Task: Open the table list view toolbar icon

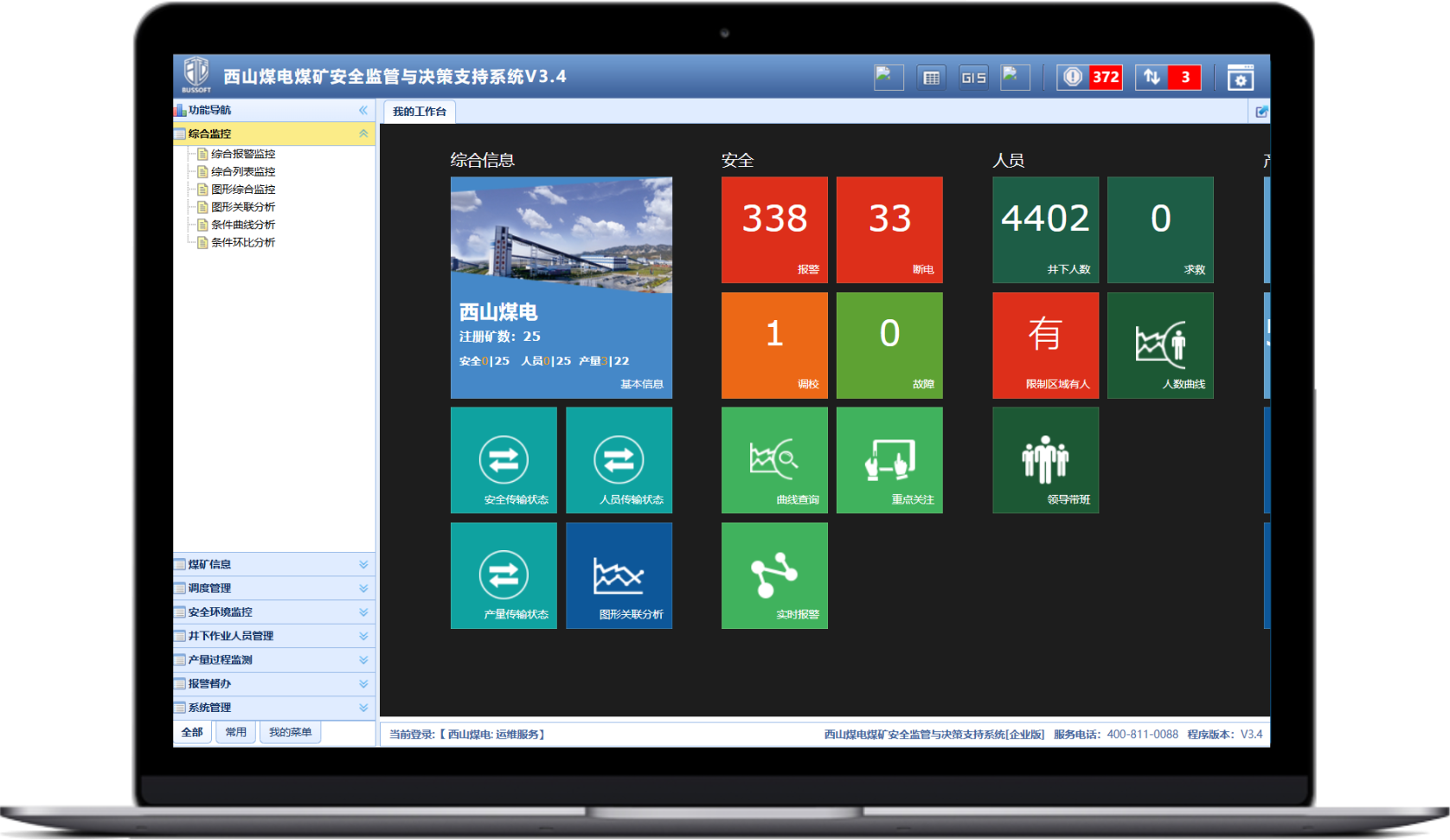Action: click(931, 78)
